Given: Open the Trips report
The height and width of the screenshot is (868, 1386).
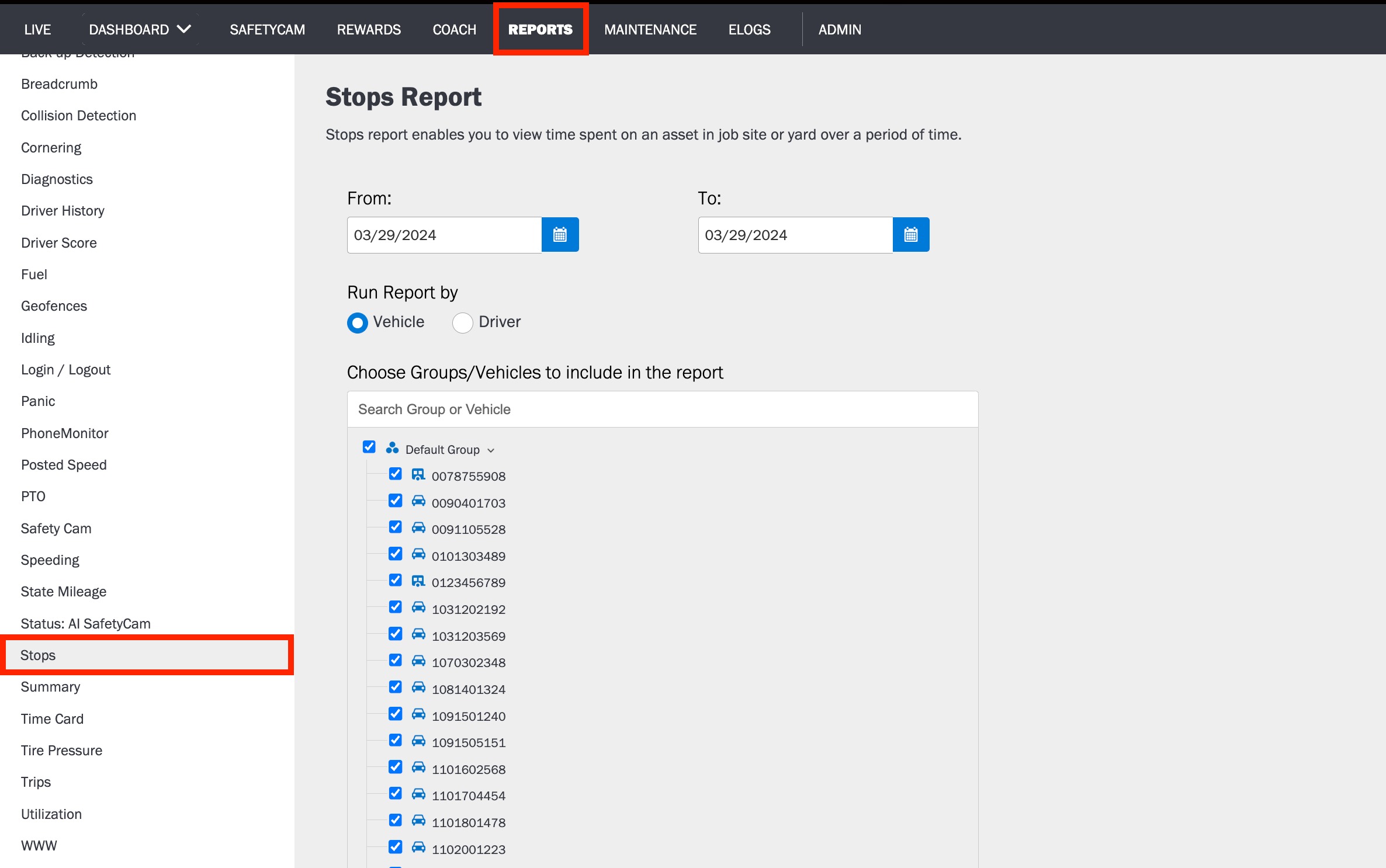Looking at the screenshot, I should point(36,782).
